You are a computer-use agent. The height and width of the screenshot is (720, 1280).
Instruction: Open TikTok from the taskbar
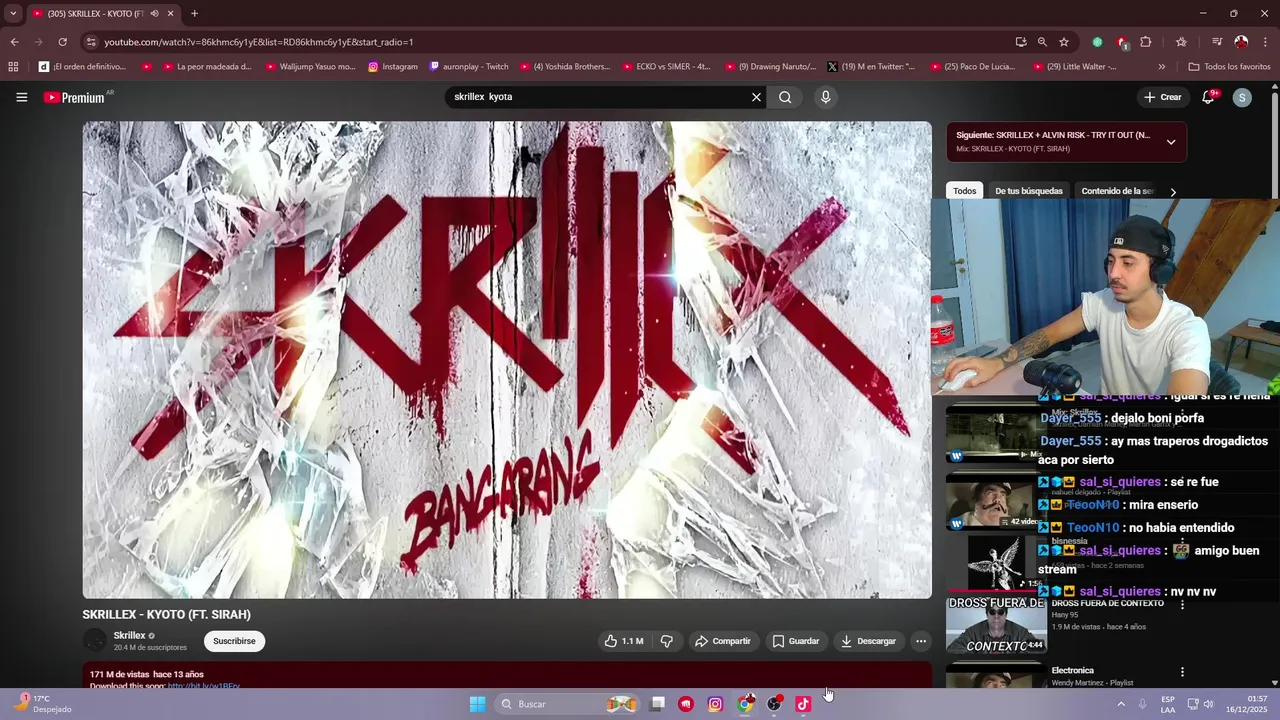(802, 704)
